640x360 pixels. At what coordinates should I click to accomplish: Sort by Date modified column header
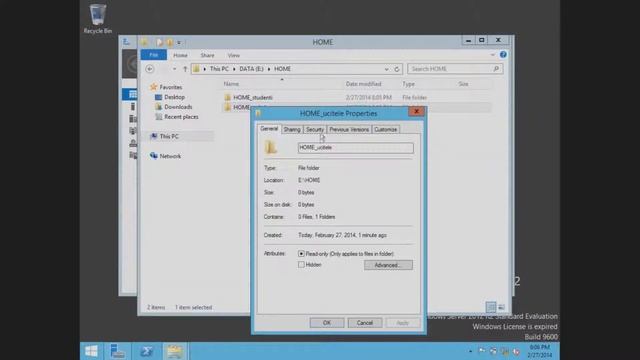[x=363, y=84]
